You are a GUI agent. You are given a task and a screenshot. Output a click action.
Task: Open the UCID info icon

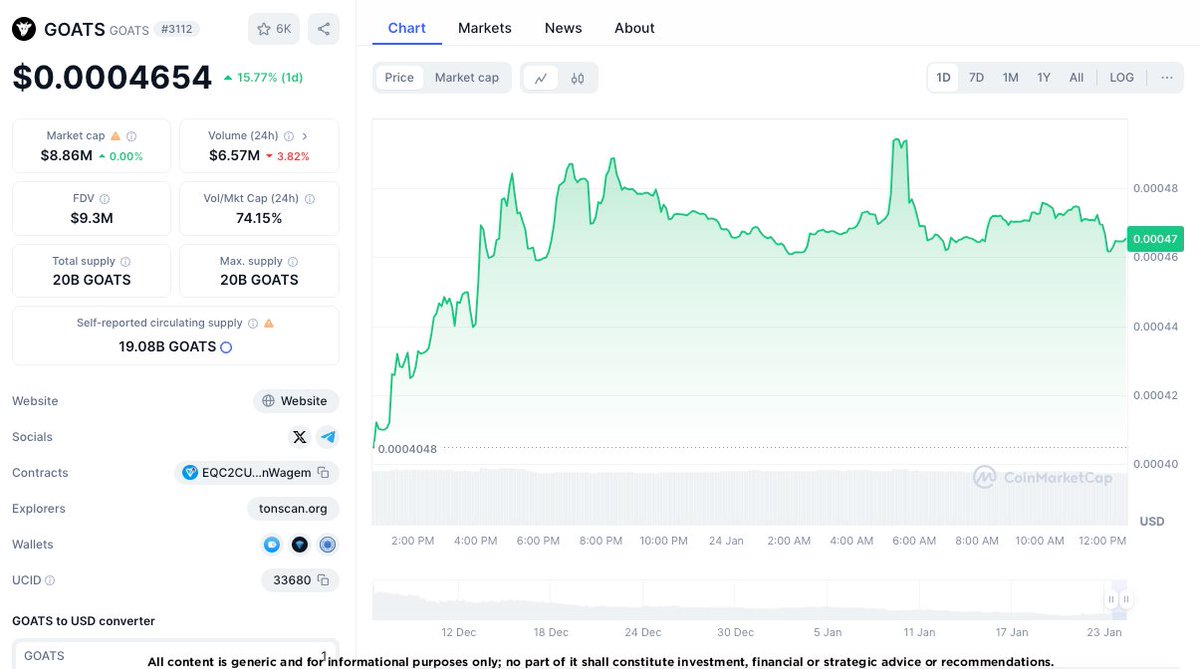50,580
